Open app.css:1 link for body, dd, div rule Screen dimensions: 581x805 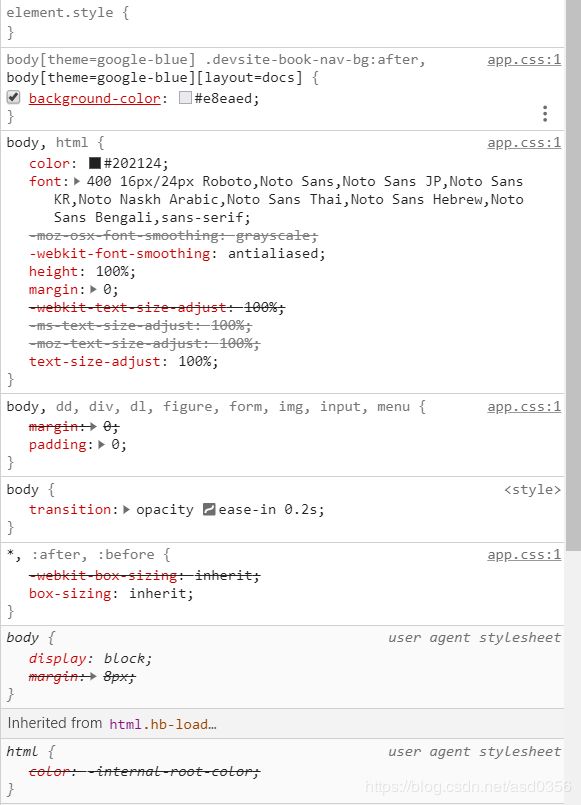(524, 407)
